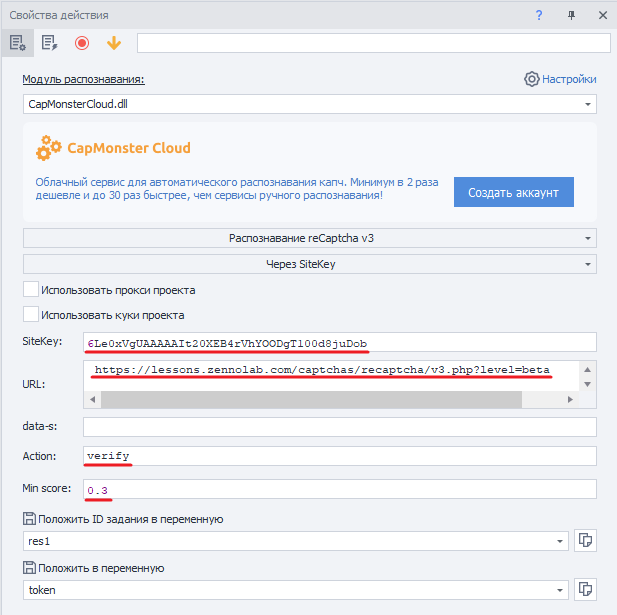This screenshot has height=615, width=617.
Task: Click copy icon next to token variable
Action: click(587, 590)
